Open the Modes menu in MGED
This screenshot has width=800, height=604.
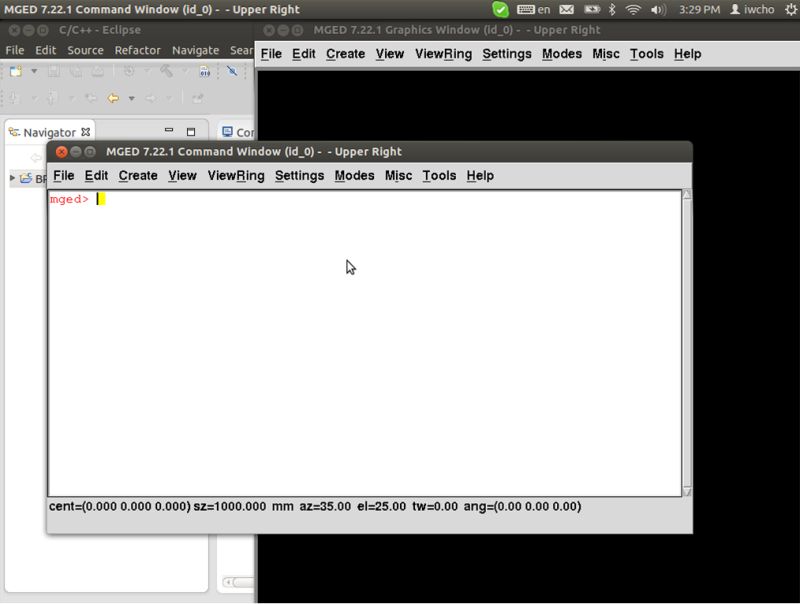(x=354, y=175)
